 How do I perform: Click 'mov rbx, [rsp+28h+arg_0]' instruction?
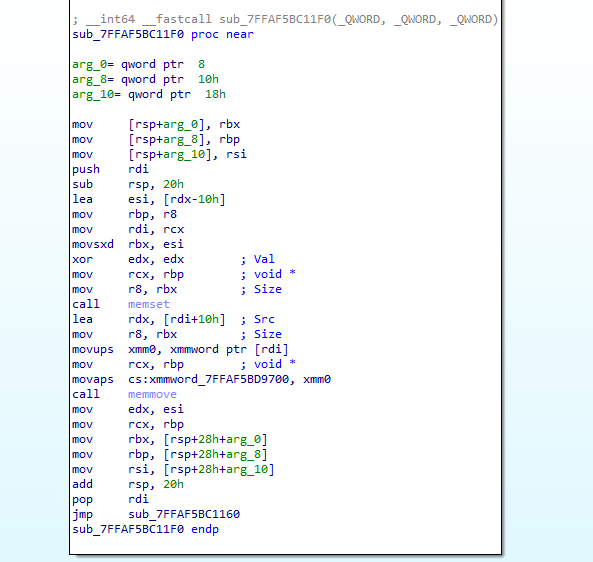click(170, 439)
